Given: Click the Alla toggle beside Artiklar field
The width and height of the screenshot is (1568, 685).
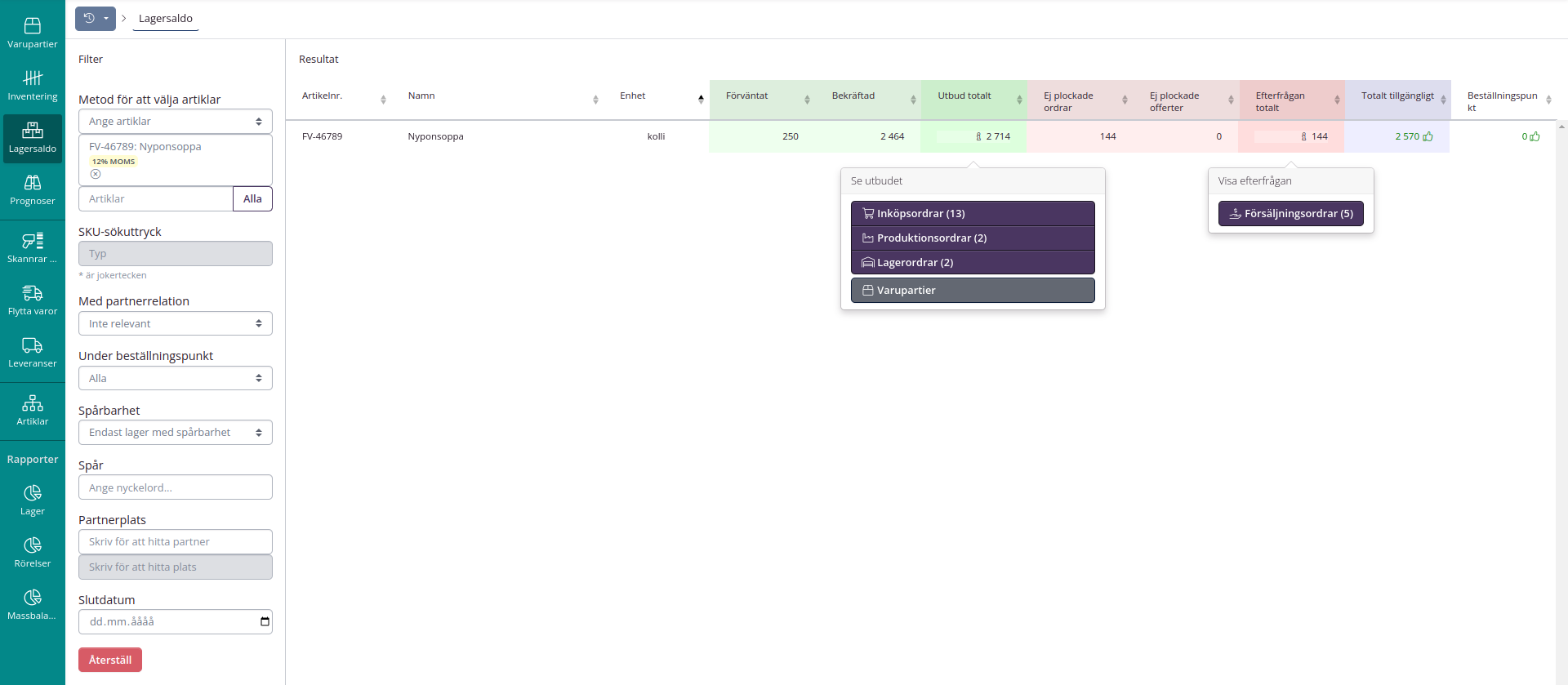Looking at the screenshot, I should (x=252, y=198).
